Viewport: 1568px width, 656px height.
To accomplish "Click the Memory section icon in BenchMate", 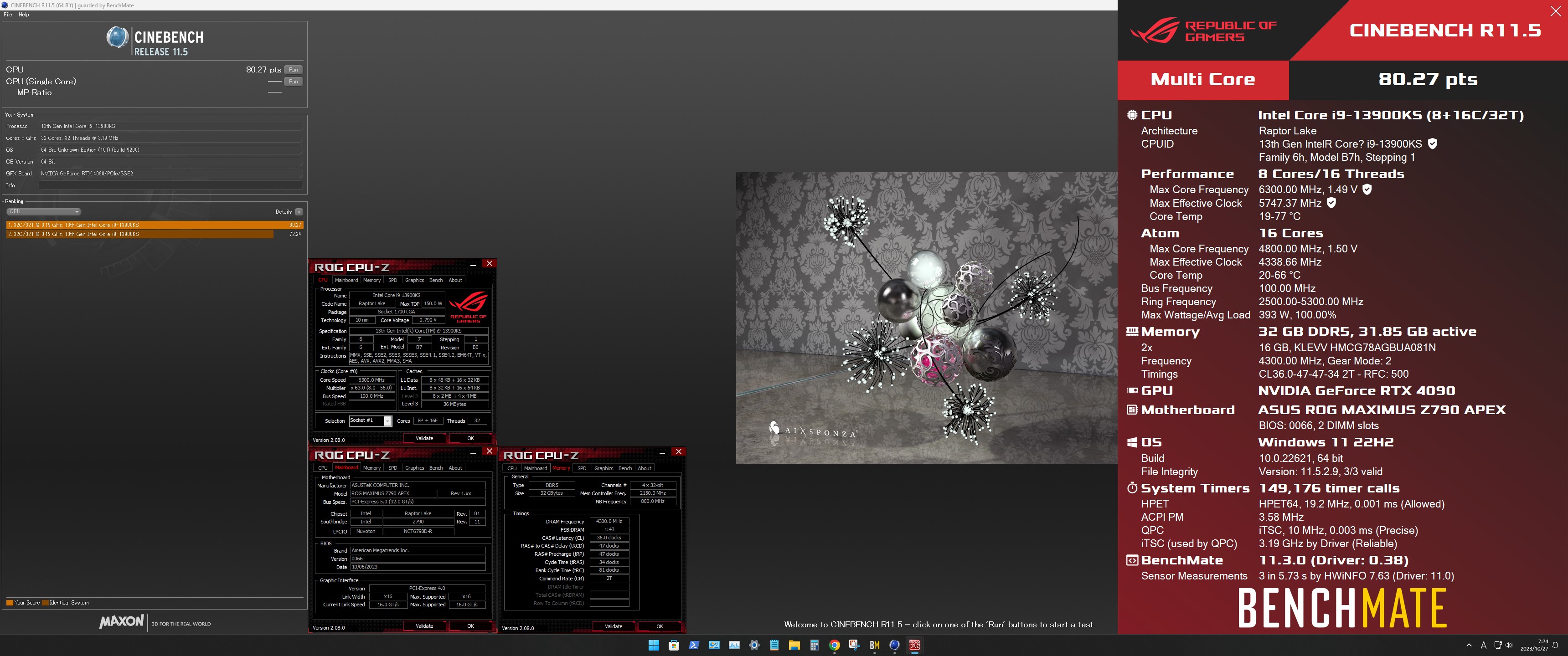I will [1132, 331].
